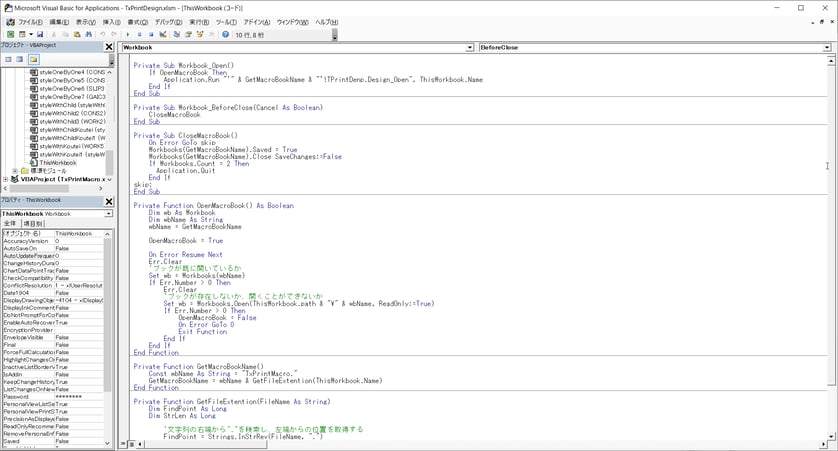Click the Run macro play icon

pyautogui.click(x=127, y=34)
